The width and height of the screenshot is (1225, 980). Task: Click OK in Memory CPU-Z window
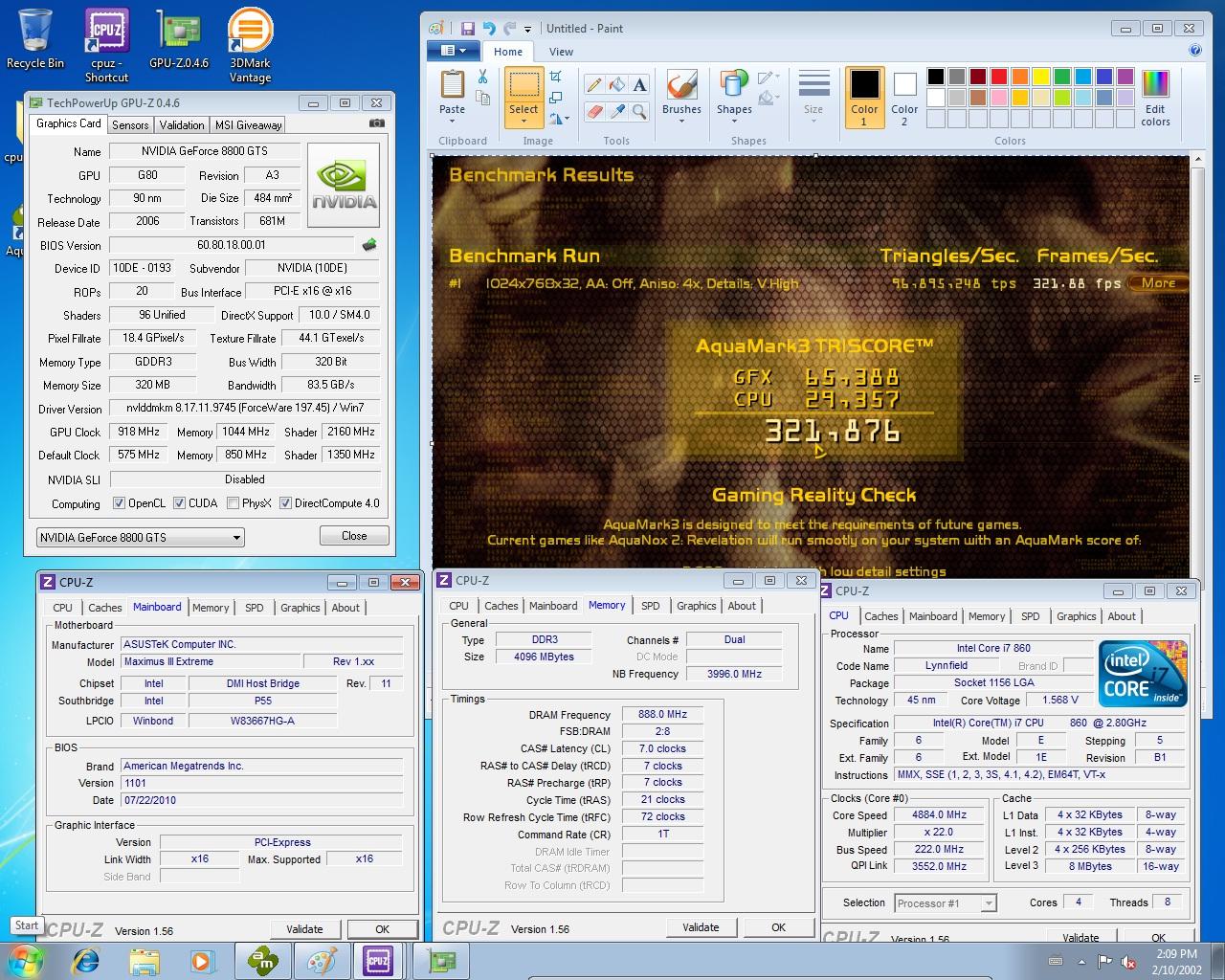coord(778,926)
